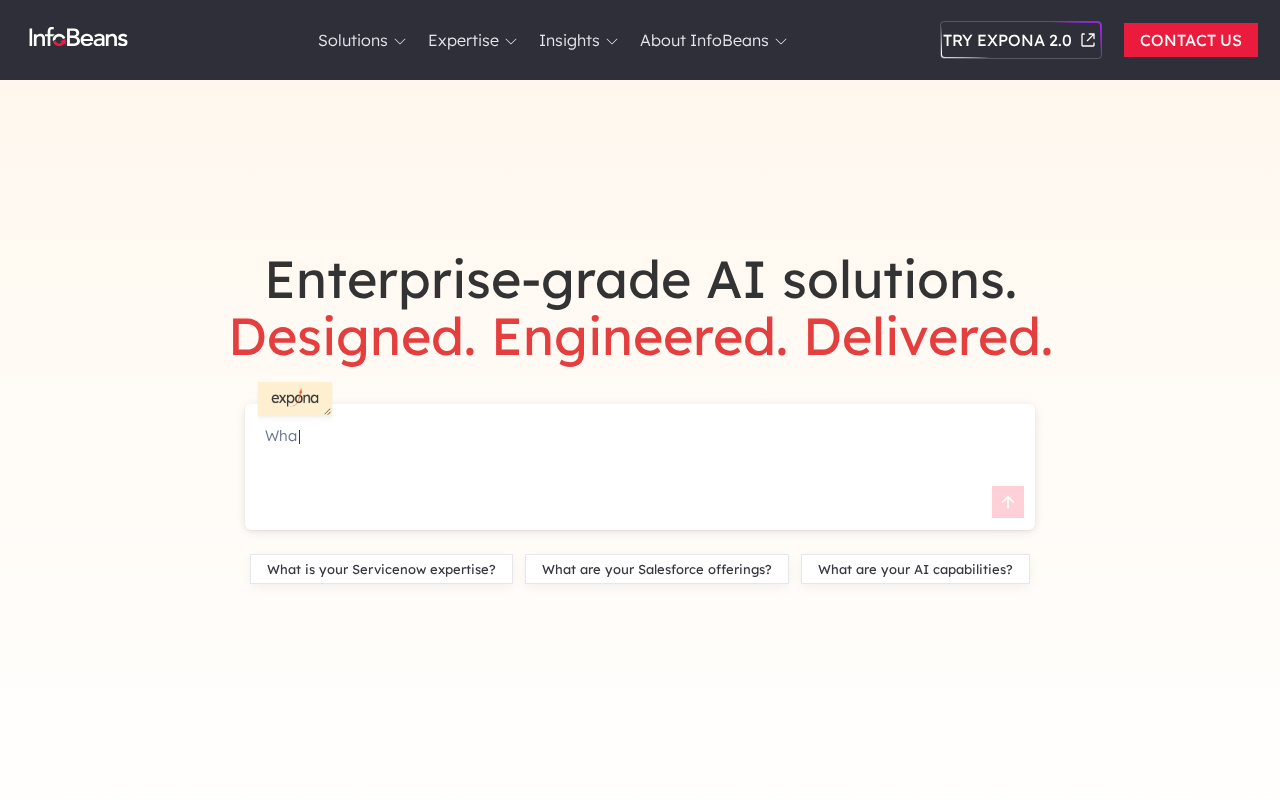Open the About InfoBeans menu
The width and height of the screenshot is (1280, 800).
point(704,40)
